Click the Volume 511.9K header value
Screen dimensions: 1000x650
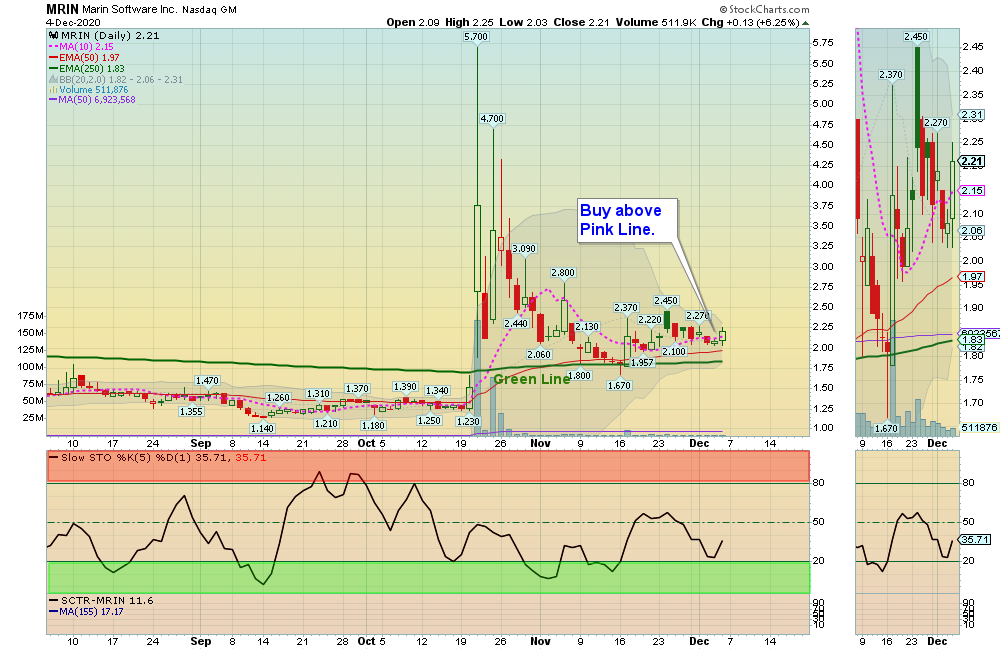656,22
